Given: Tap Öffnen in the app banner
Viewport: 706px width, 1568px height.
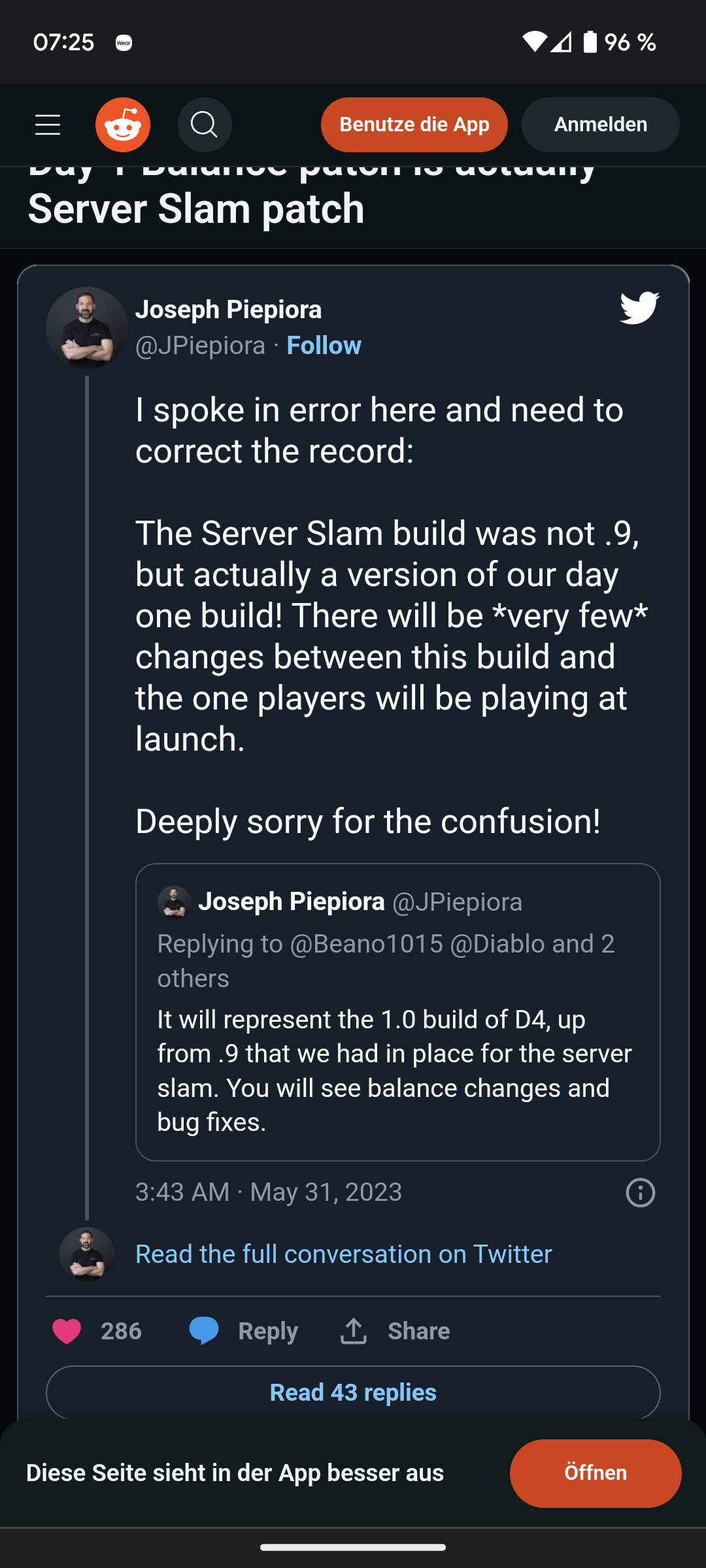Looking at the screenshot, I should click(x=596, y=1473).
